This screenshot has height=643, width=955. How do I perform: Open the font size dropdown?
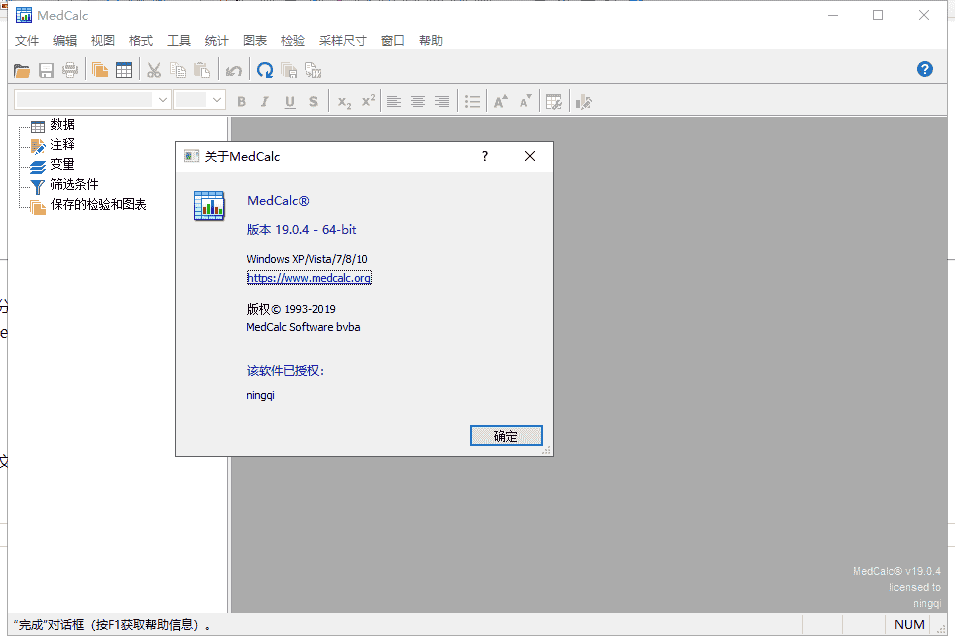click(216, 100)
